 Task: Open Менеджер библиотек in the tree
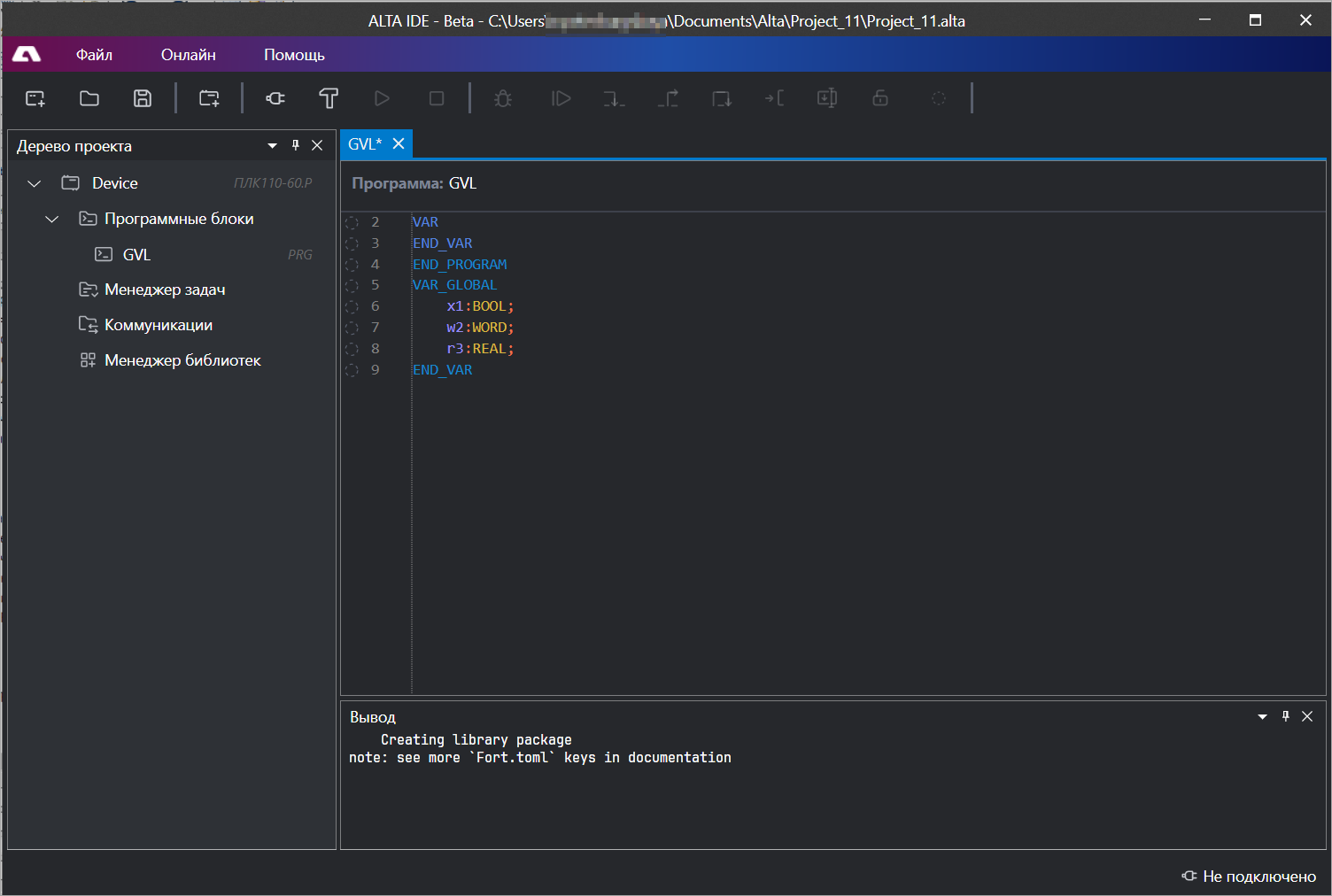click(x=182, y=360)
